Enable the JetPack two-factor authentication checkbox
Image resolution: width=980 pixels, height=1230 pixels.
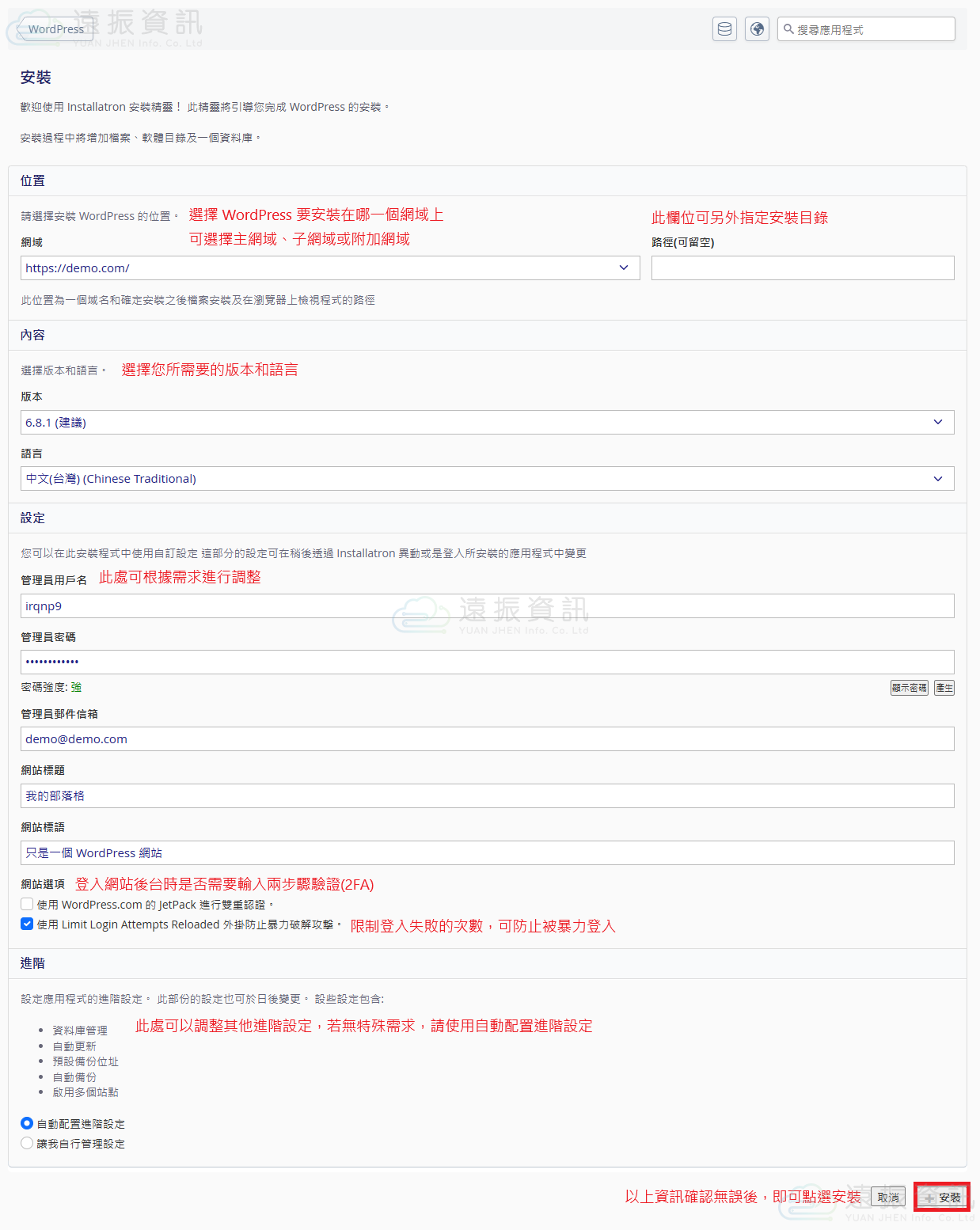[27, 904]
